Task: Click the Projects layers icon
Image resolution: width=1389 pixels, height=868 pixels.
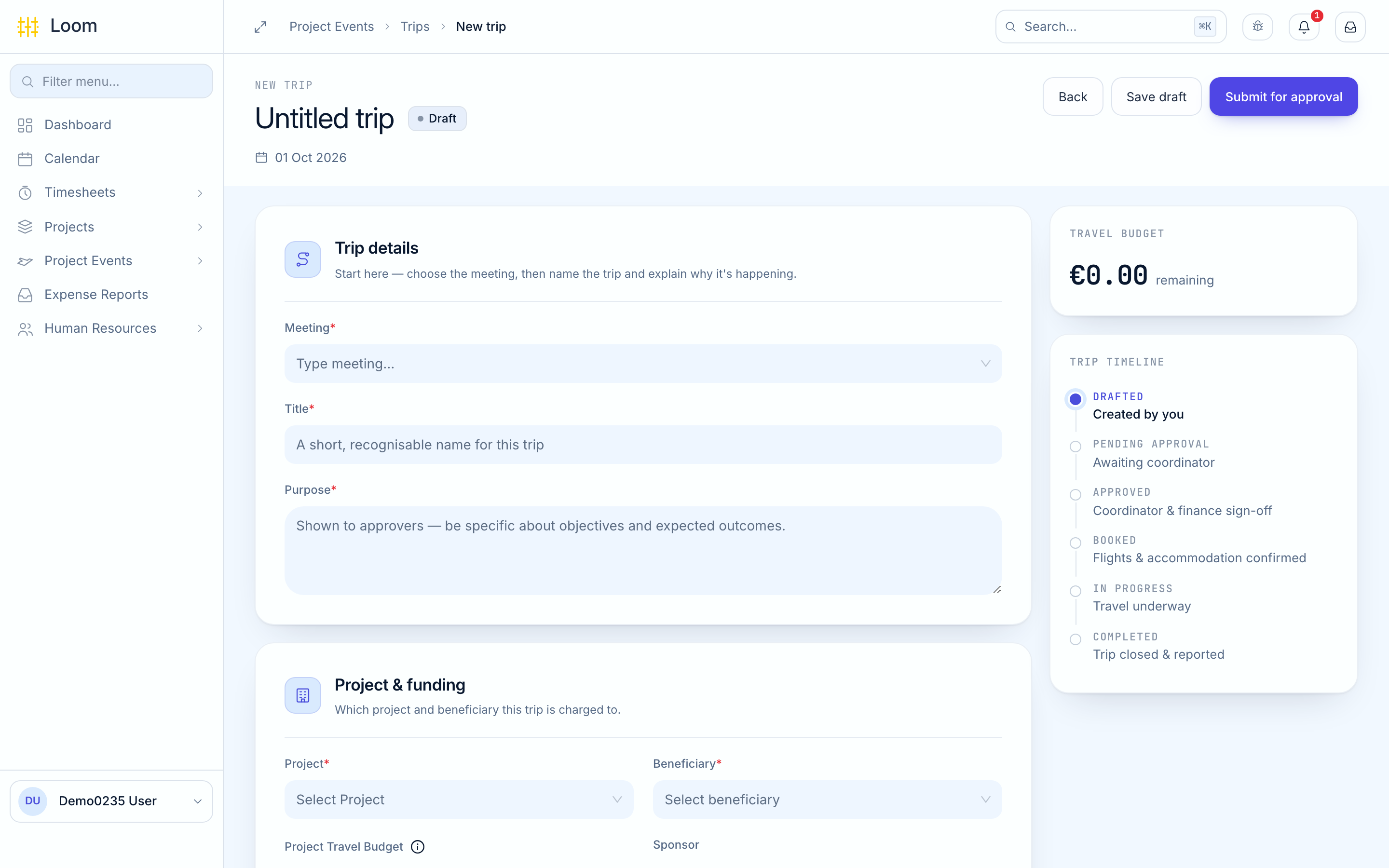Action: tap(25, 227)
